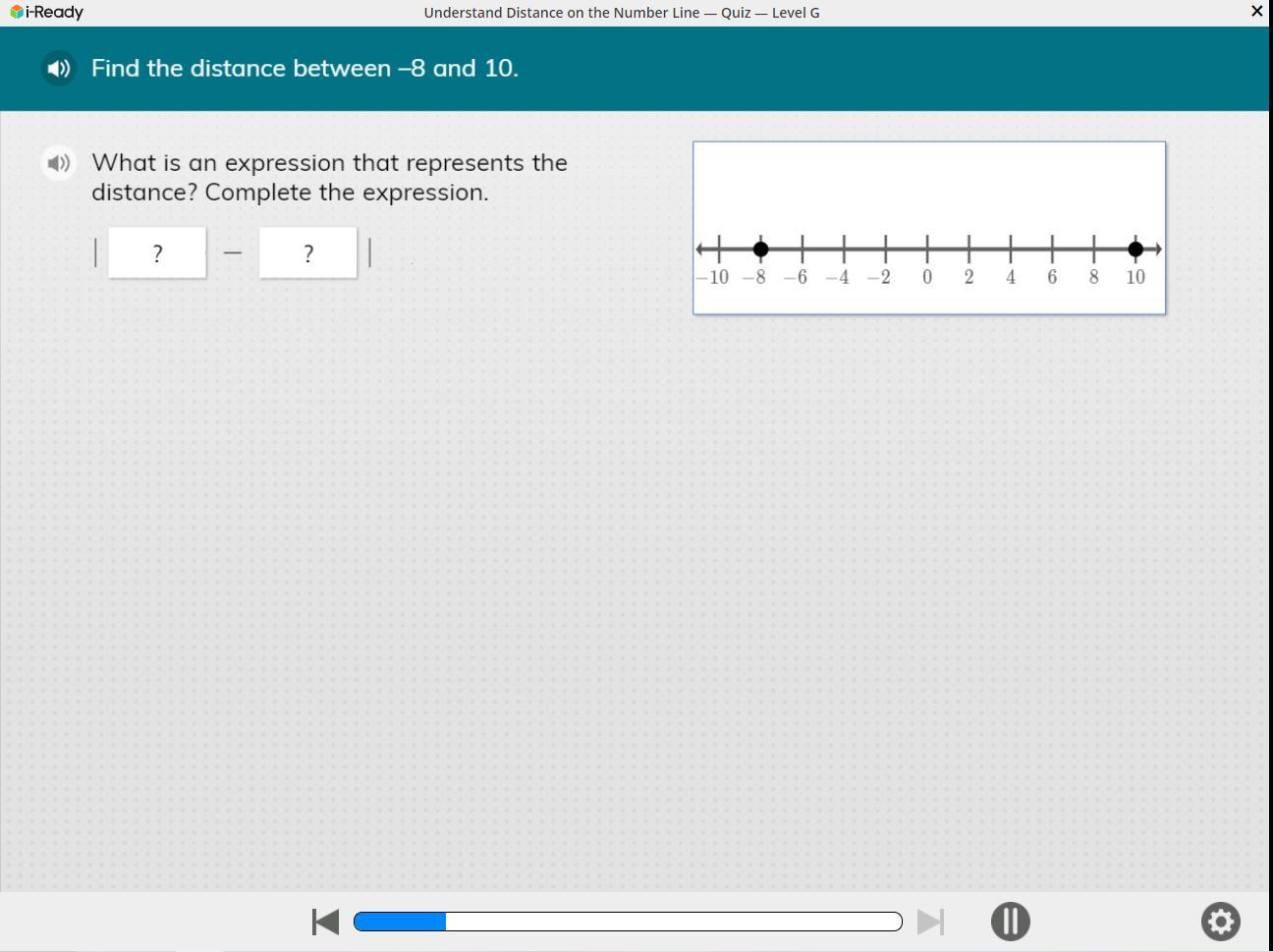Click the 6 label on the number line
Image resolution: width=1273 pixels, height=952 pixels.
[1052, 277]
